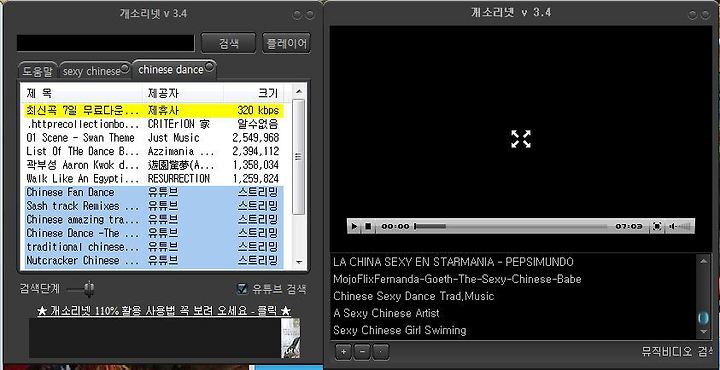Click the left window's first round title button
This screenshot has width=720, height=370.
click(x=297, y=15)
